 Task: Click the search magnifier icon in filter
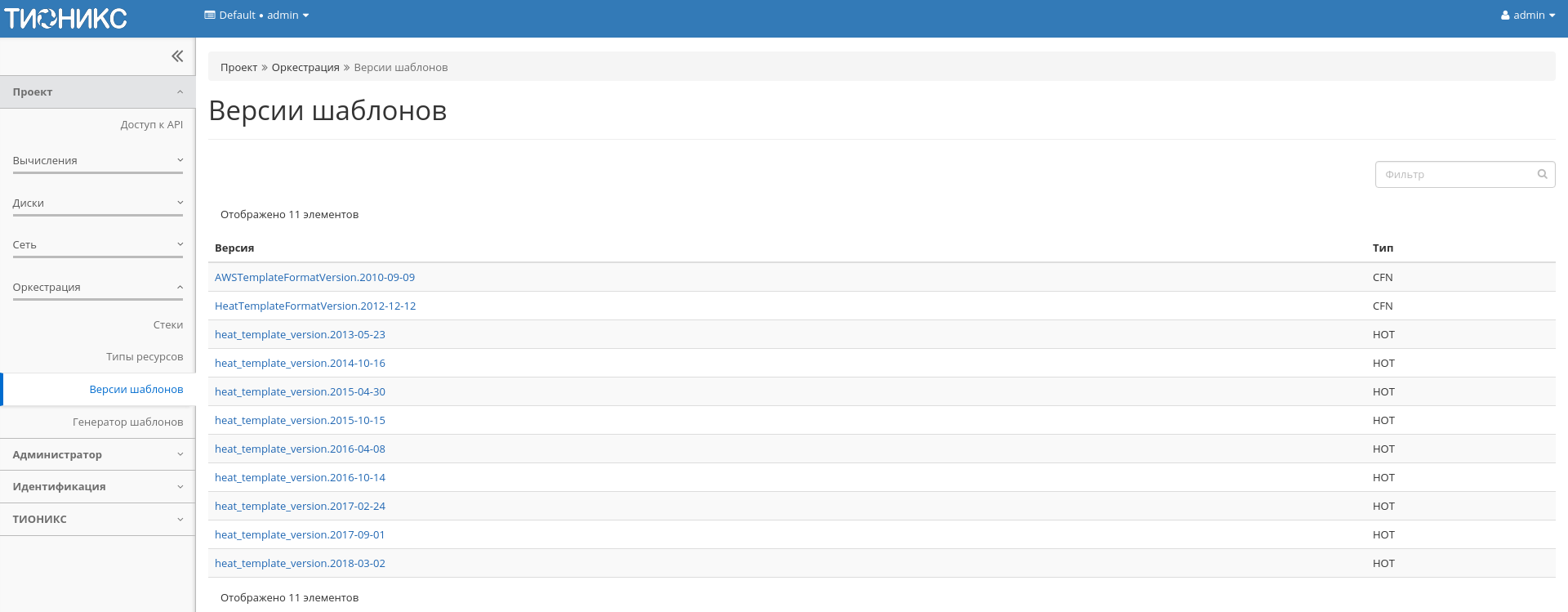[1542, 174]
